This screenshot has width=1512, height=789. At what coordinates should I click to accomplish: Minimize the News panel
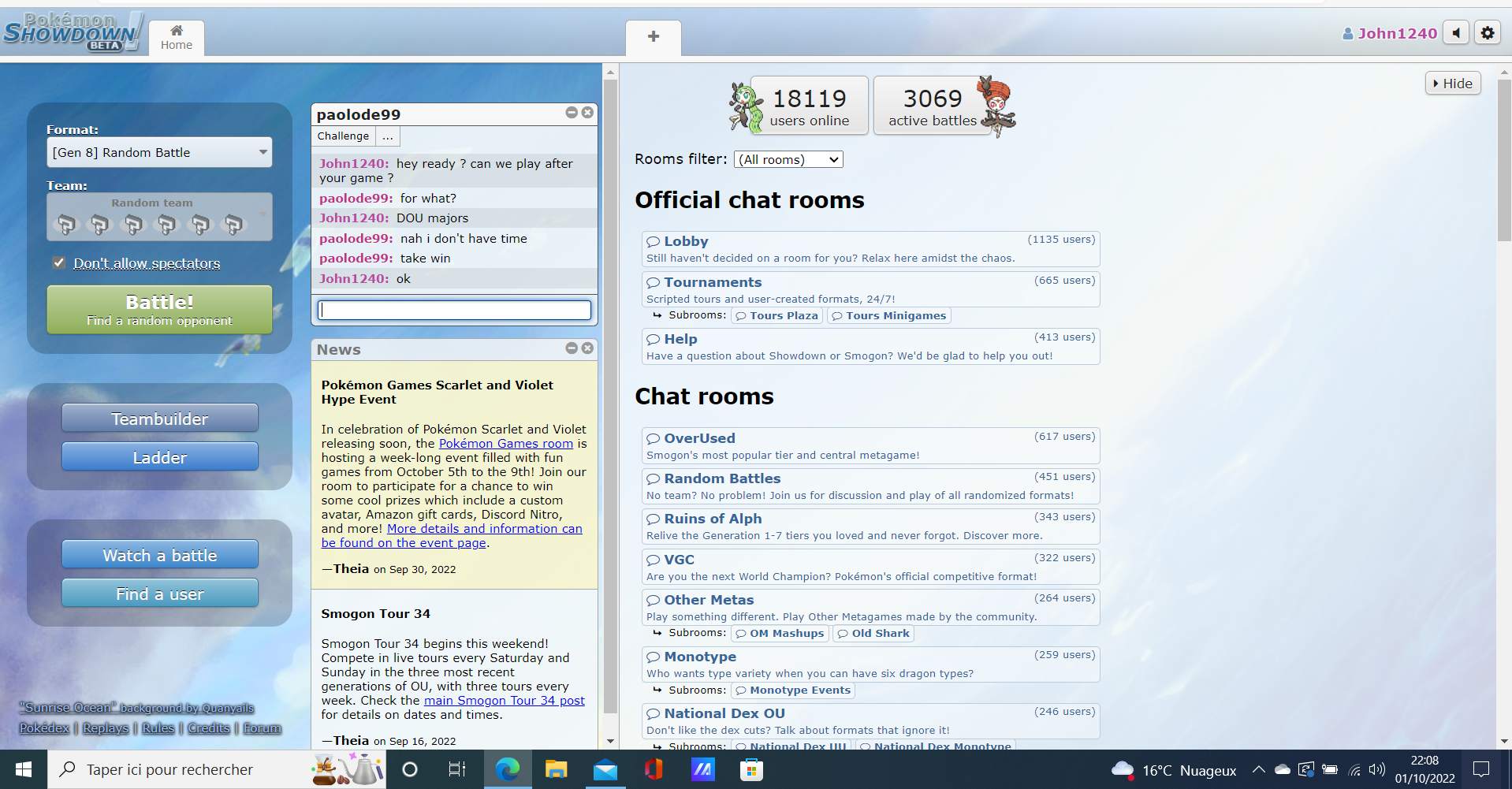(x=572, y=348)
